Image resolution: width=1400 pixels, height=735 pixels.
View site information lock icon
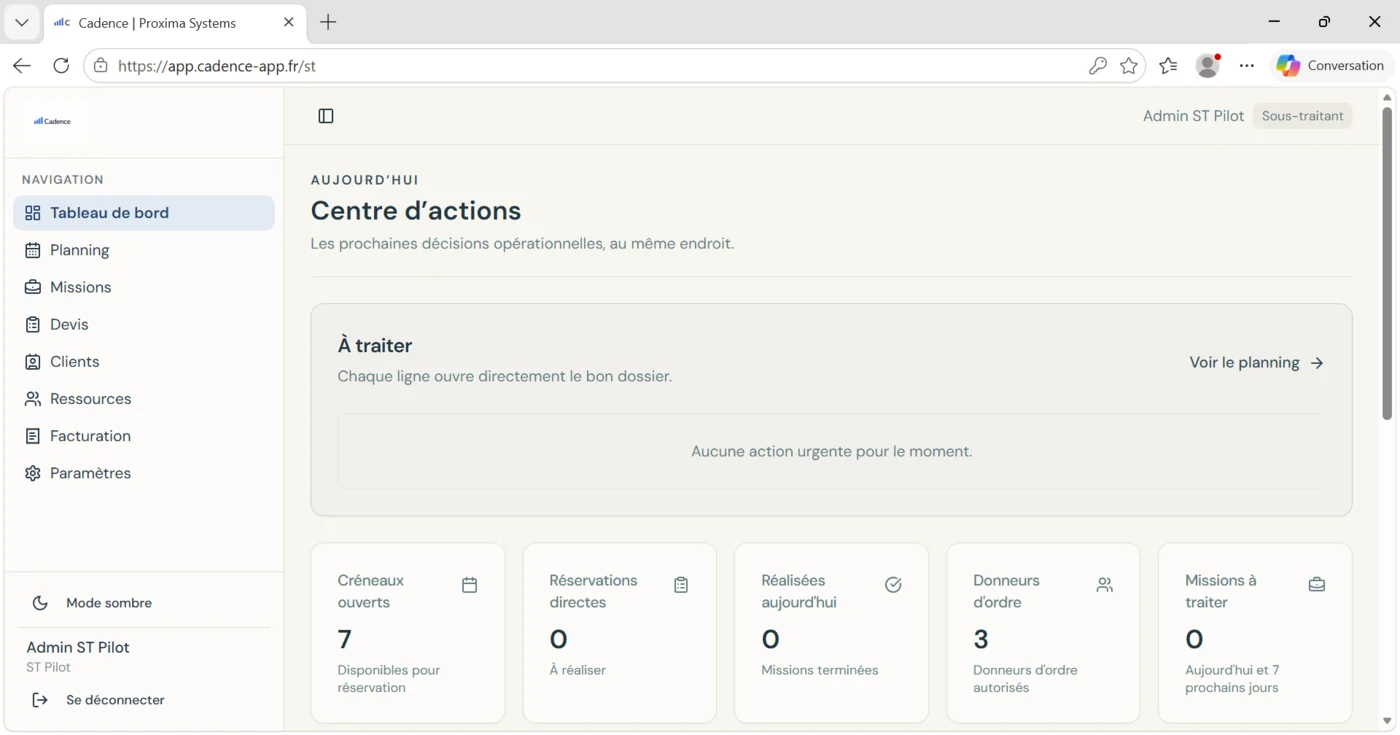[x=100, y=66]
